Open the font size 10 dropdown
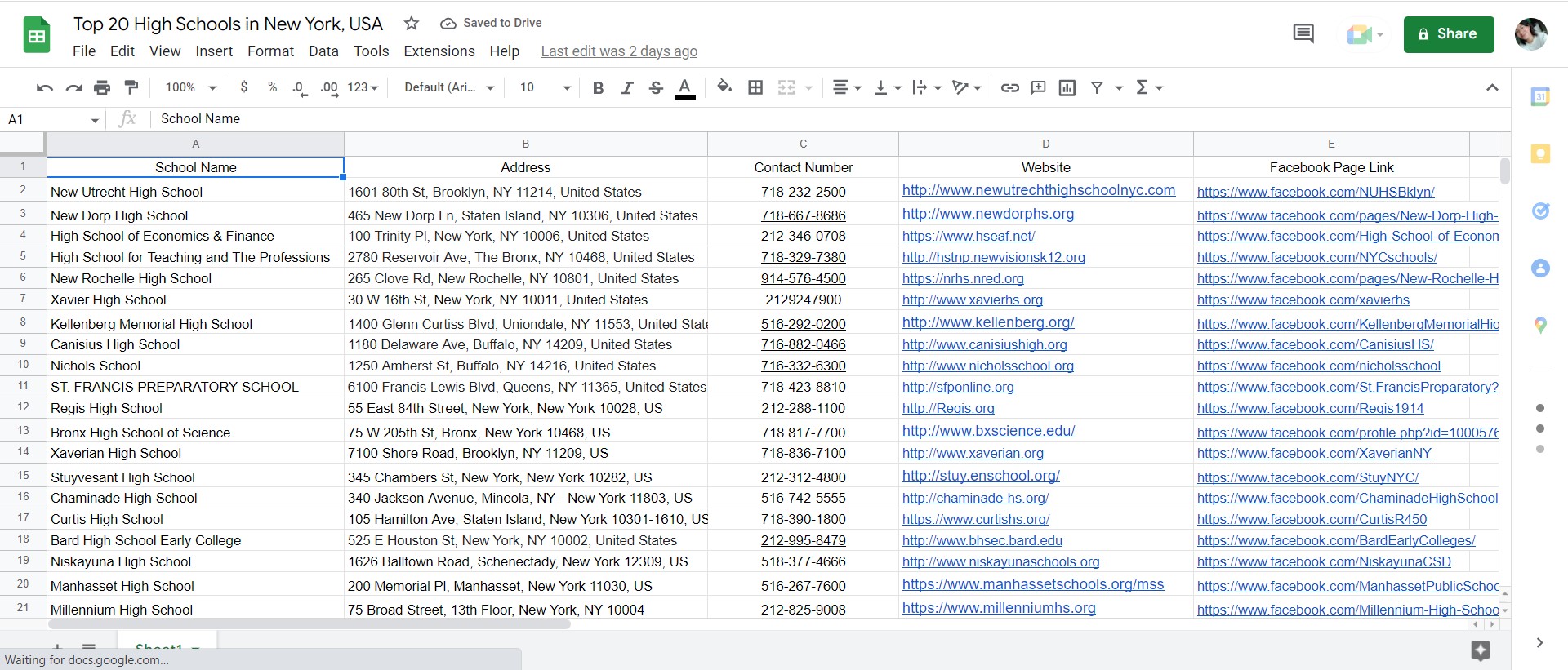Viewport: 1568px width, 670px height. tap(545, 87)
